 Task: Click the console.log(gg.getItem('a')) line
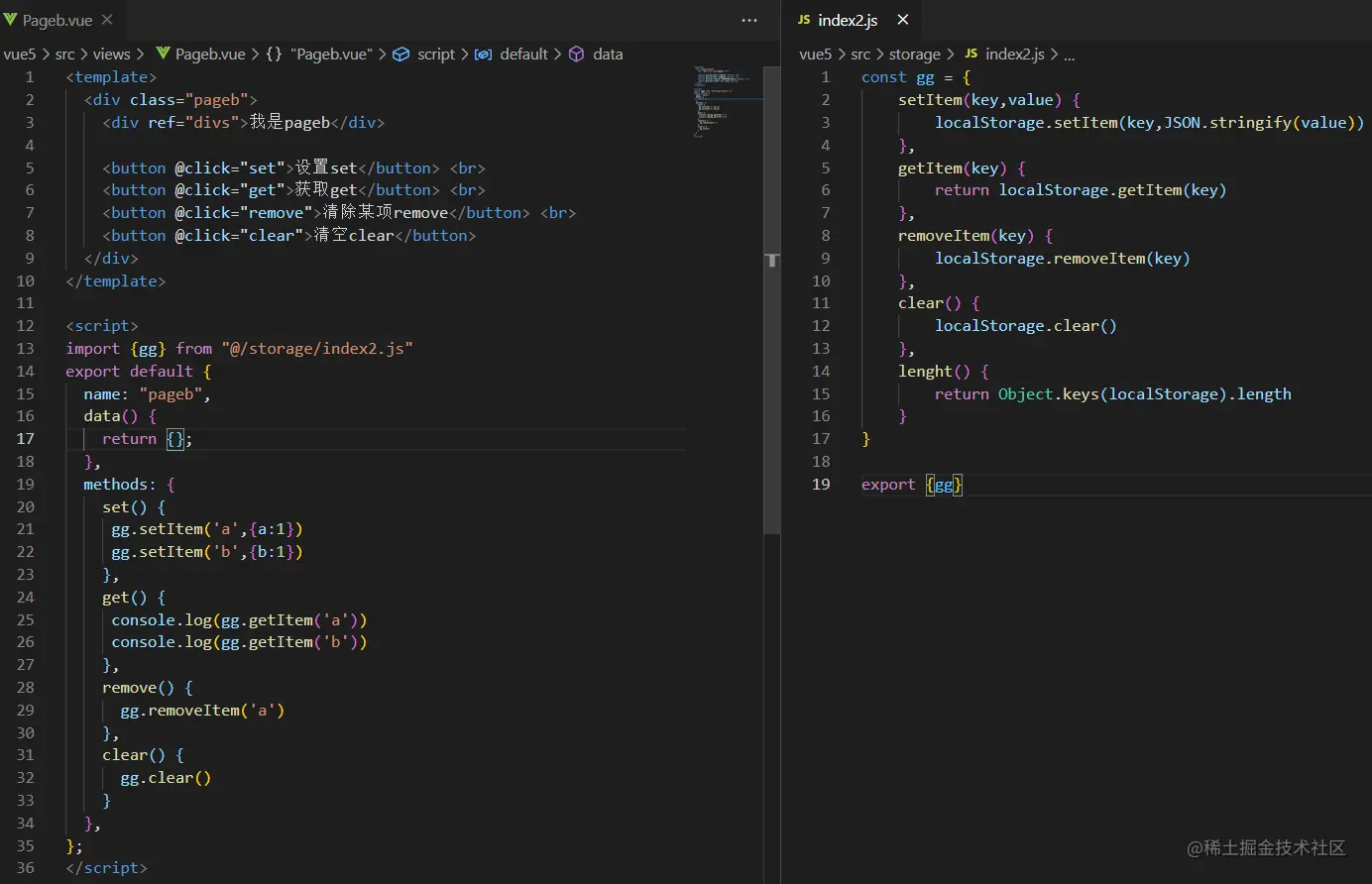pos(239,620)
